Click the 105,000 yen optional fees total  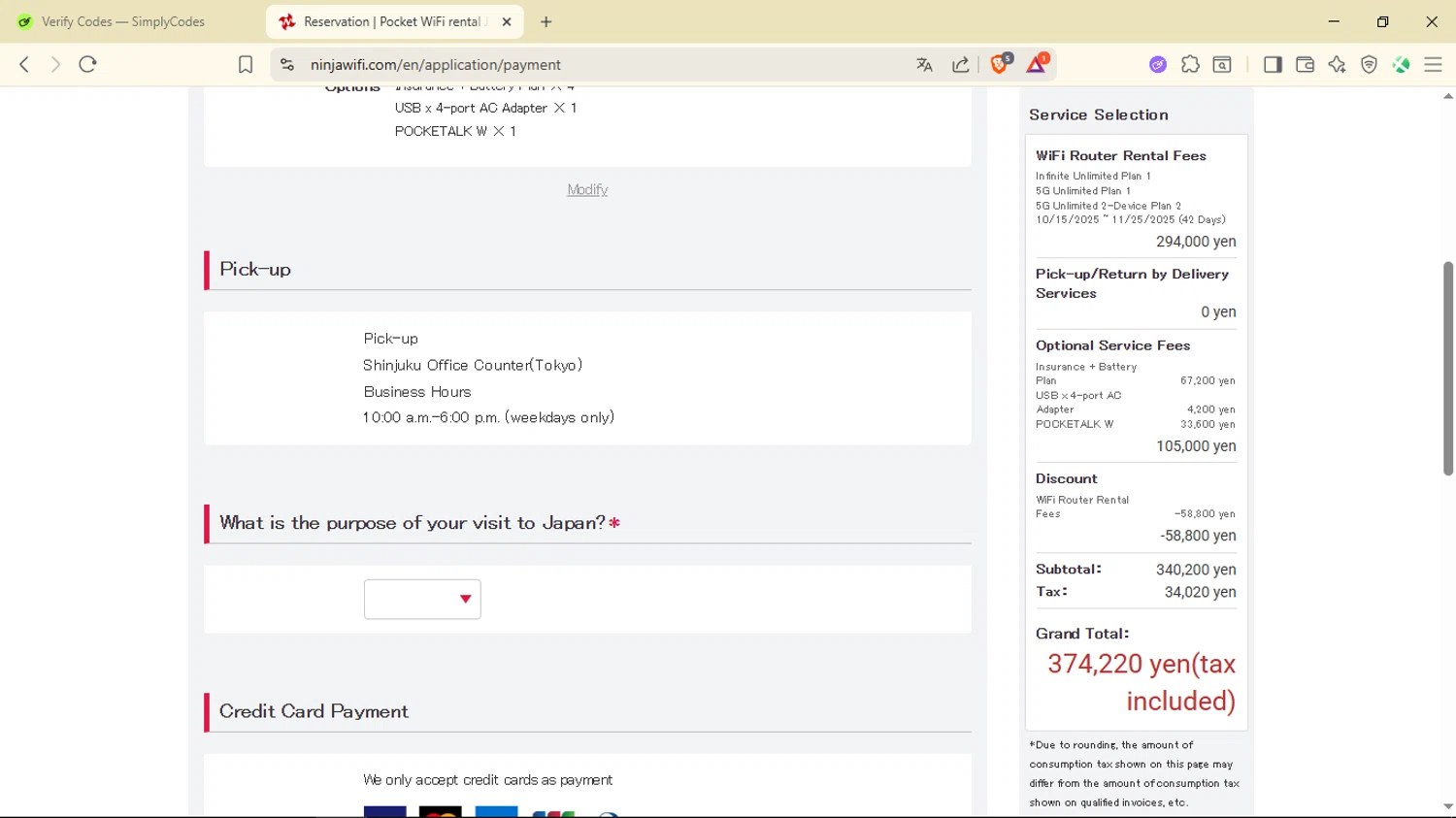click(x=1196, y=446)
